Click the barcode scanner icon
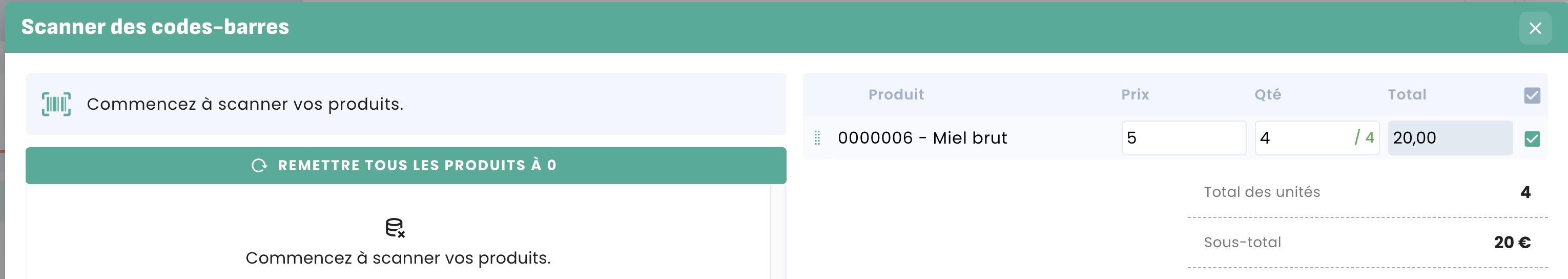 click(x=56, y=104)
